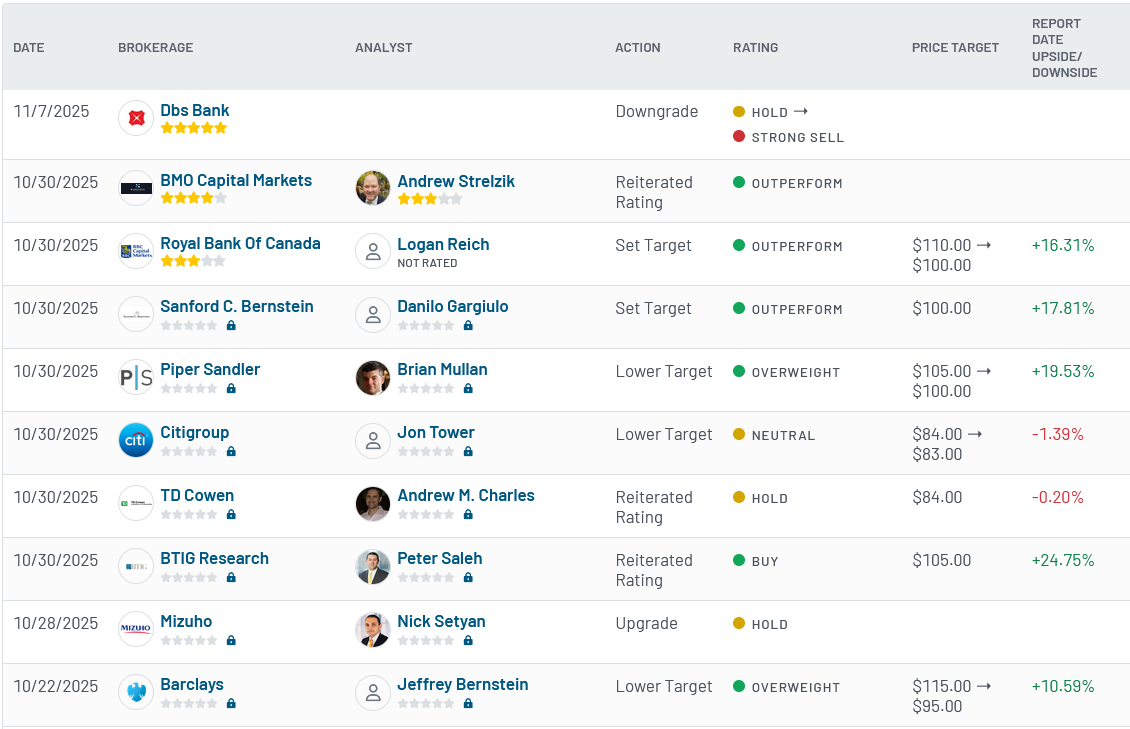
Task: Open the Citigroup brokerage link
Action: [195, 432]
